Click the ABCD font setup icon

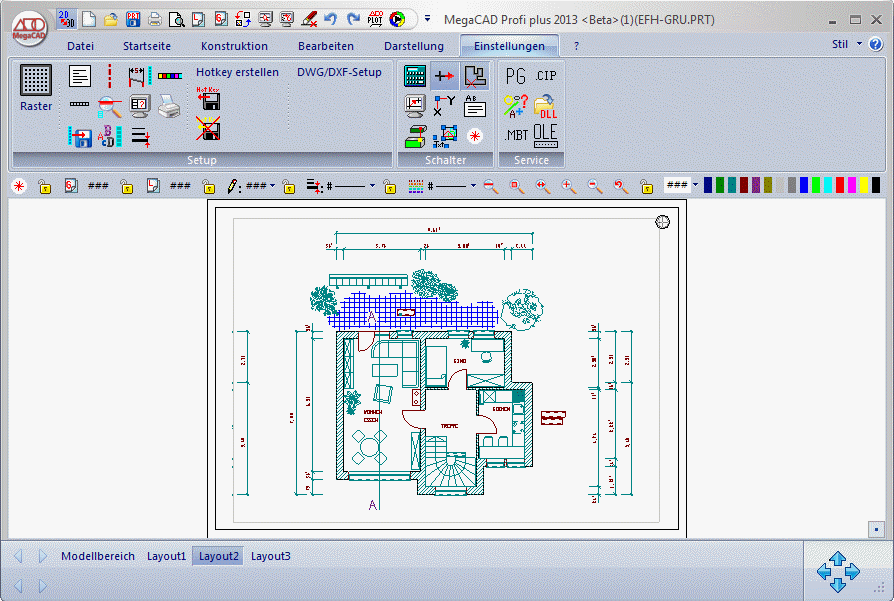(109, 136)
